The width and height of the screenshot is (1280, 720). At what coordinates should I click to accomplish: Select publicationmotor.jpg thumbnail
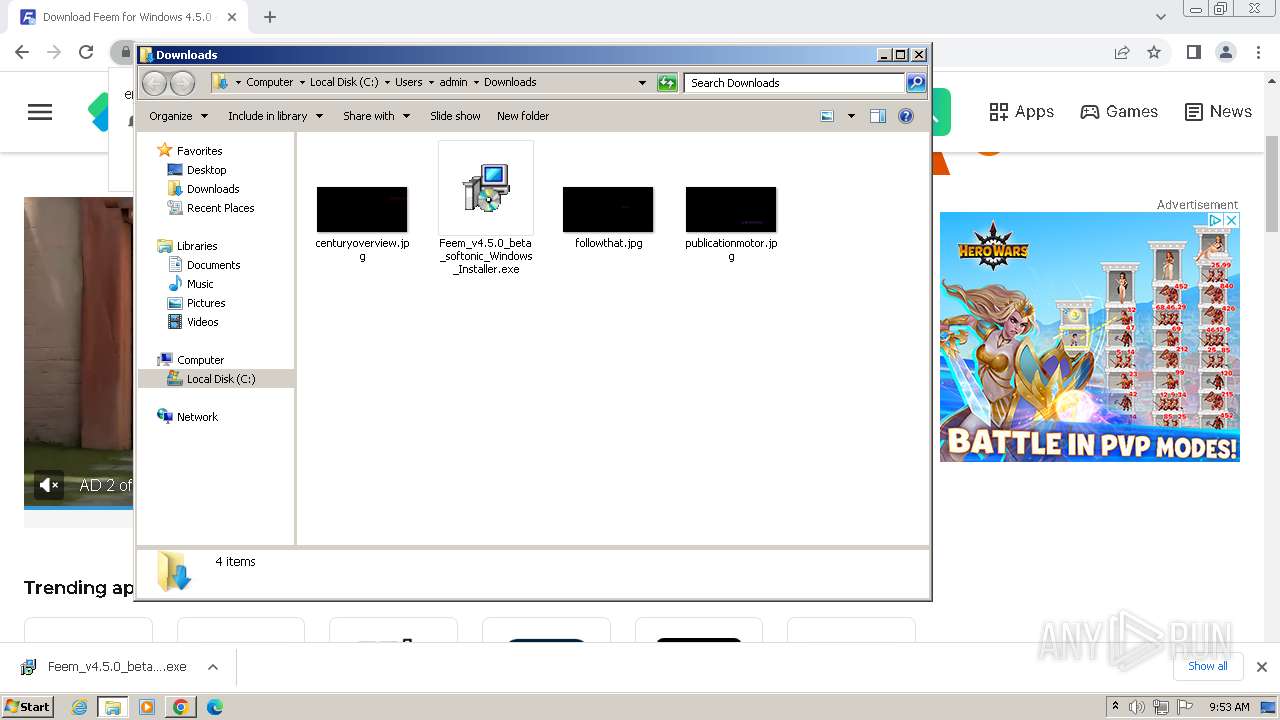coord(731,209)
